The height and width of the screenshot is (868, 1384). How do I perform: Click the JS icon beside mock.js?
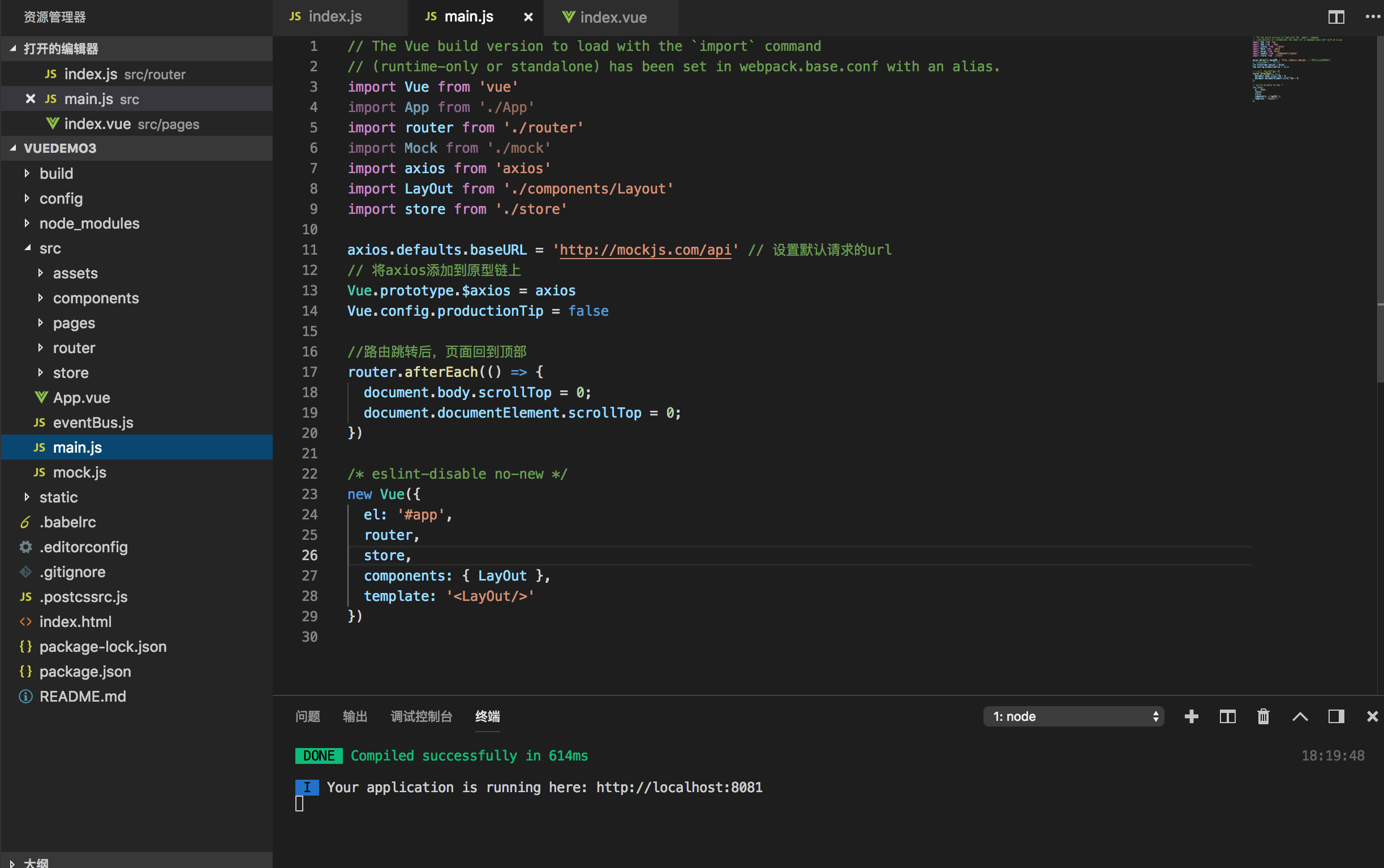click(x=39, y=472)
